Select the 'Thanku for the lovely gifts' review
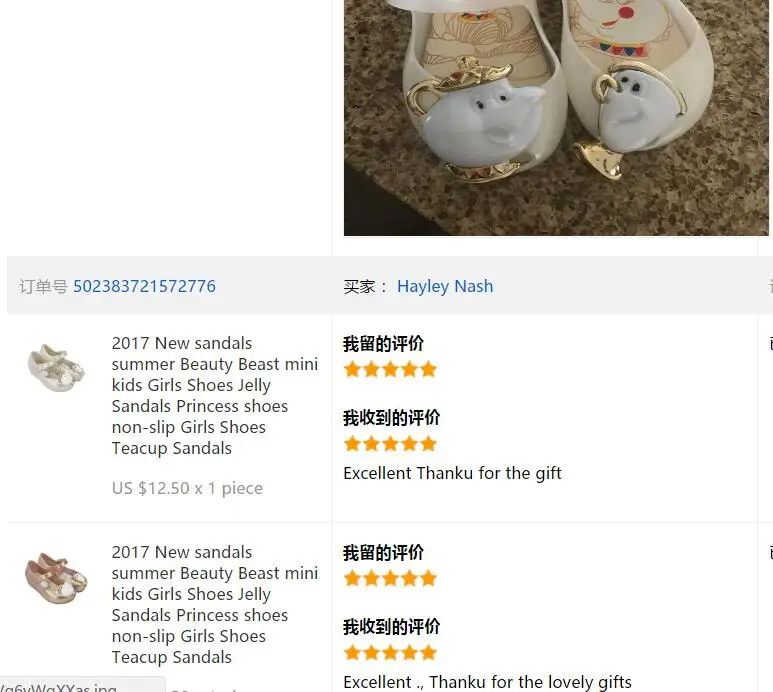 (x=530, y=682)
